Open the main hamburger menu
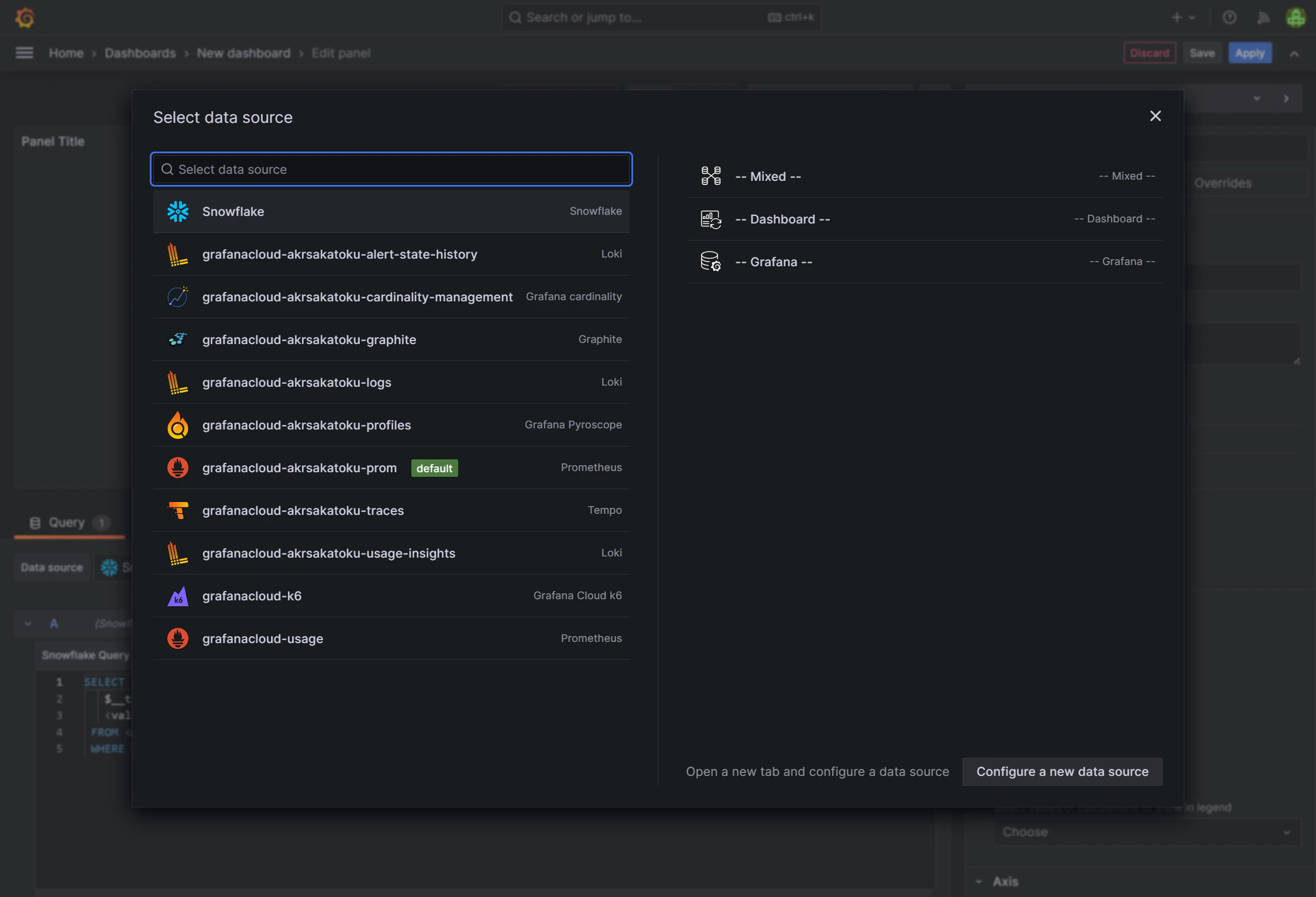The image size is (1316, 897). 25,53
